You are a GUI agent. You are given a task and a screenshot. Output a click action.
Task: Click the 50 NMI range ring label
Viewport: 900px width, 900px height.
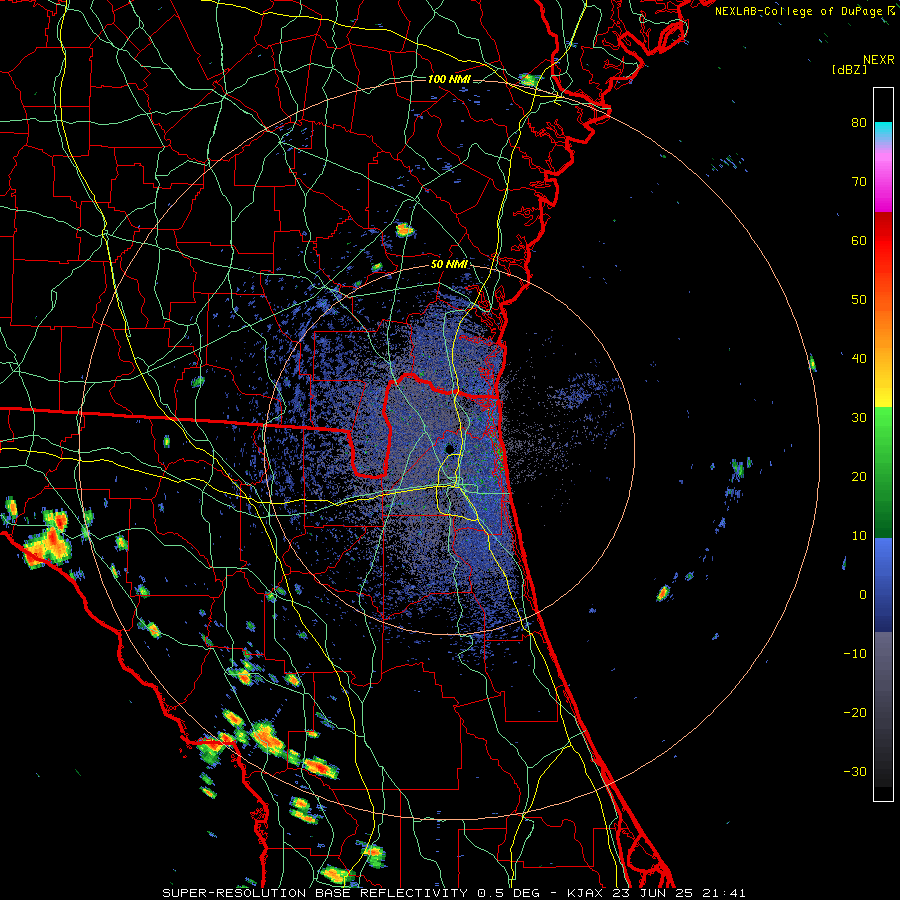point(449,264)
